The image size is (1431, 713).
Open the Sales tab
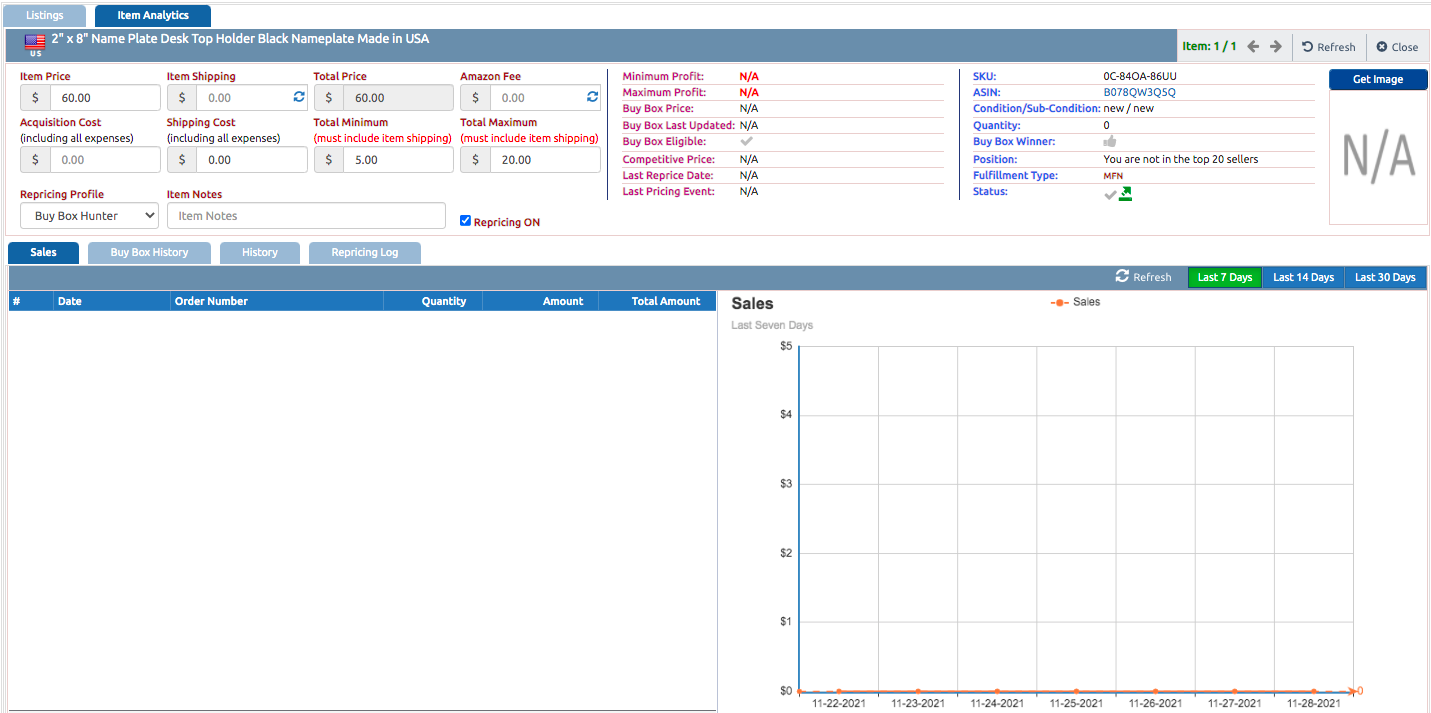pyautogui.click(x=43, y=253)
